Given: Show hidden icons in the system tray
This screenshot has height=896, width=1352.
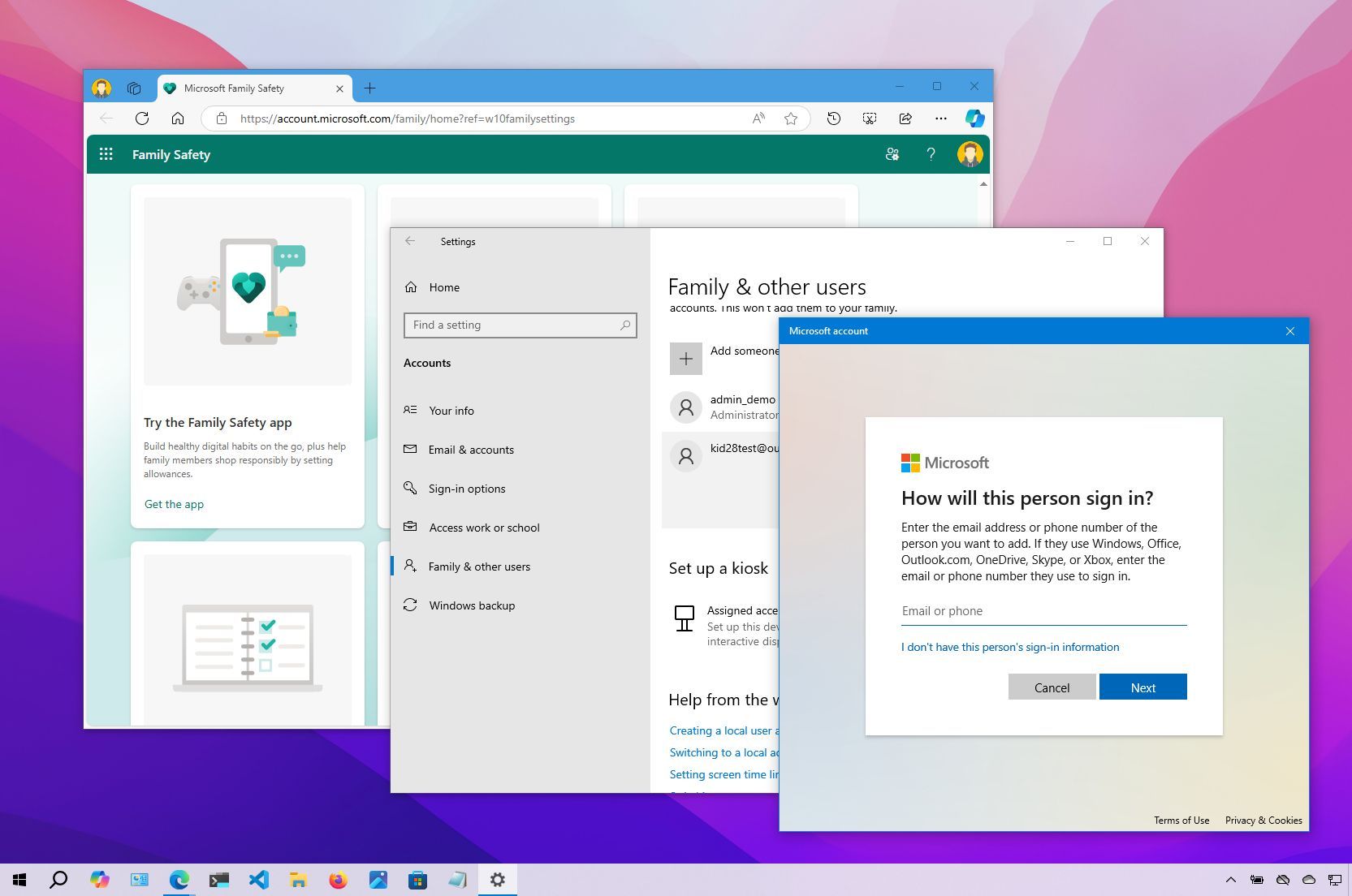Looking at the screenshot, I should click(1229, 880).
